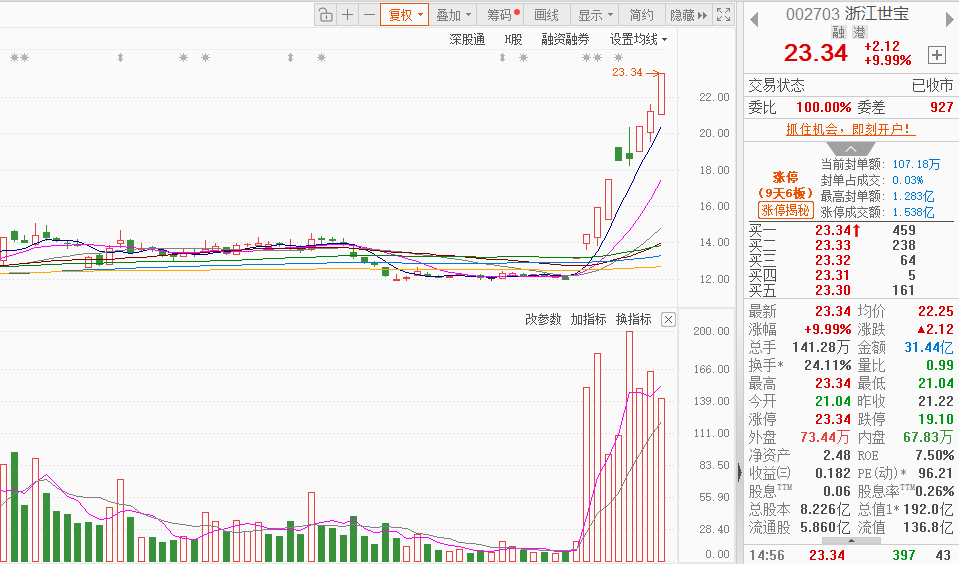Add stock to watchlist with plus box
This screenshot has height=564, width=959.
click(936, 54)
